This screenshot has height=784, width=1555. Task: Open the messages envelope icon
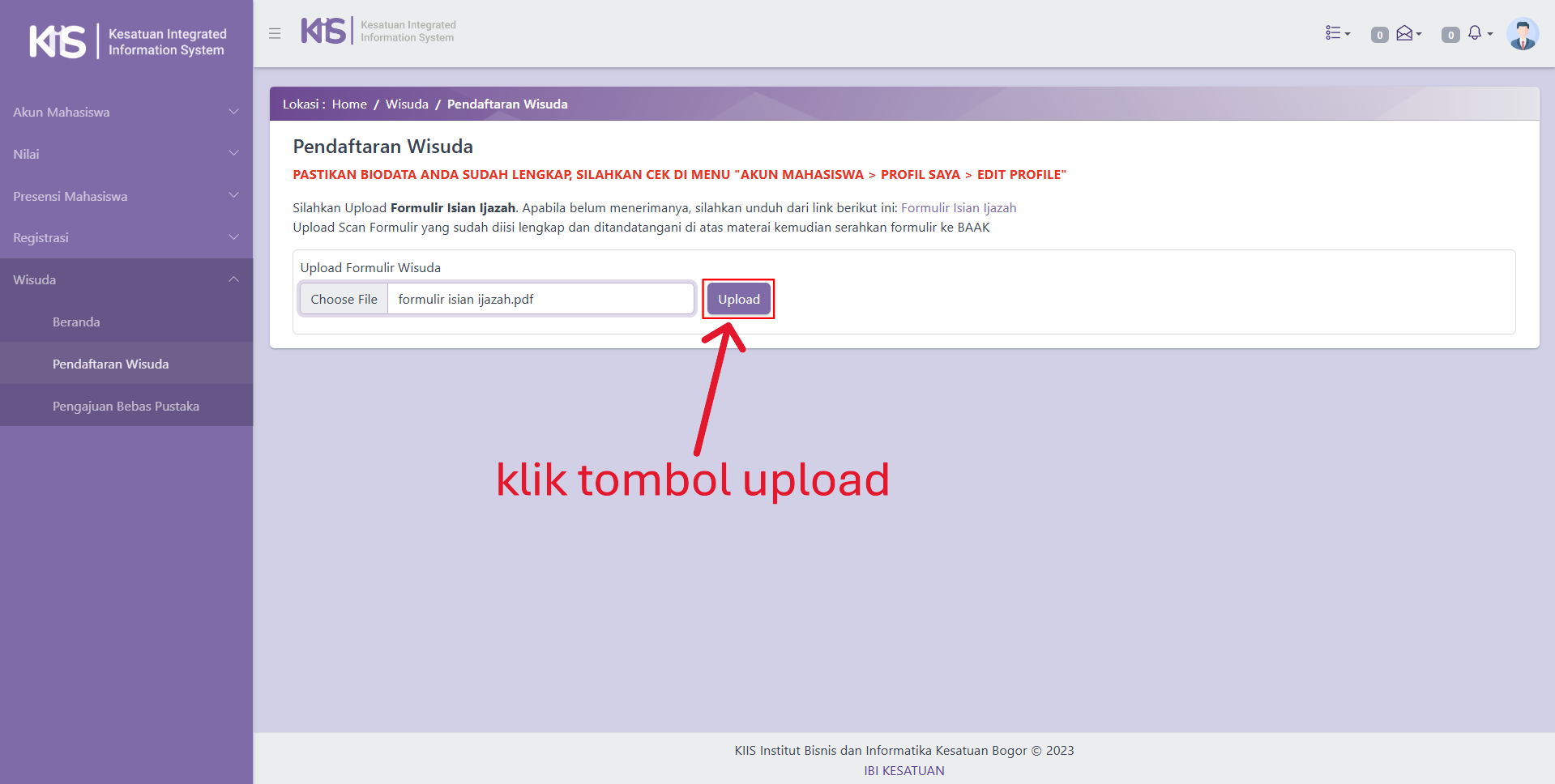click(1408, 33)
